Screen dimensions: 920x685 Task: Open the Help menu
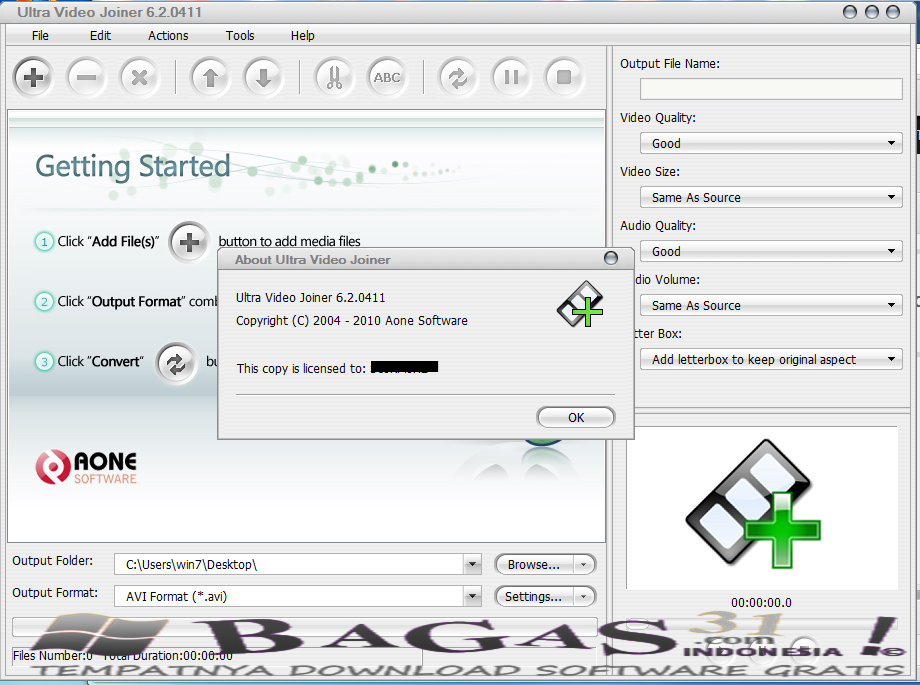(x=303, y=36)
